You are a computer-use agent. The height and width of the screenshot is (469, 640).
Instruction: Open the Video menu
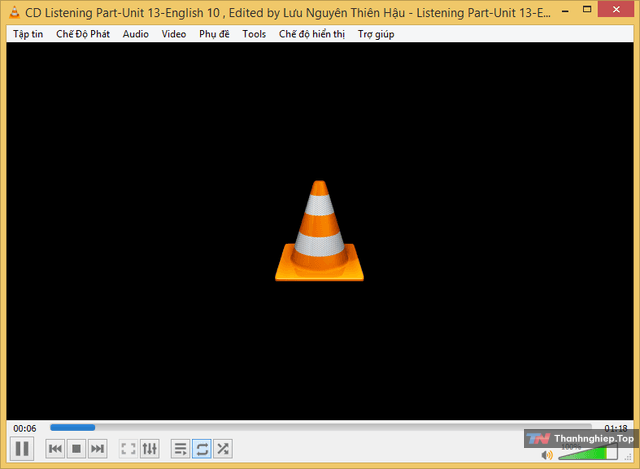(x=174, y=34)
